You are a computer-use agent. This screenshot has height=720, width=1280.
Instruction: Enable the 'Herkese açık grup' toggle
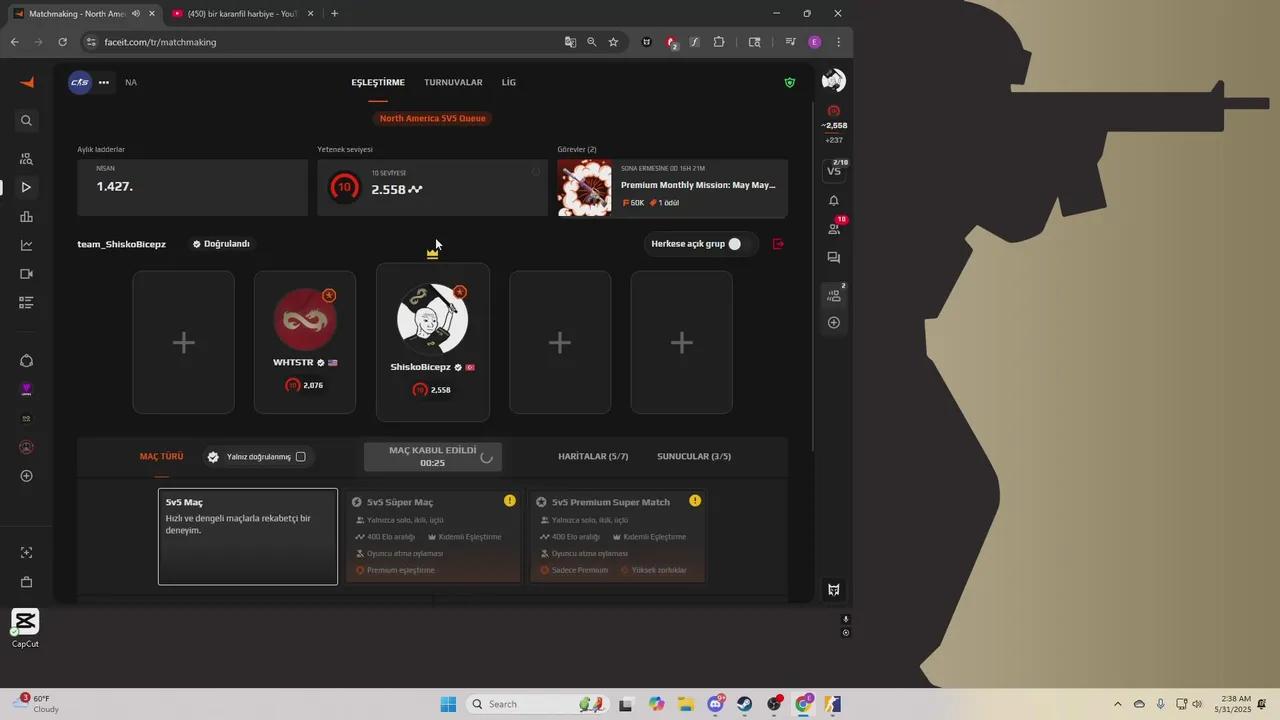coord(734,243)
